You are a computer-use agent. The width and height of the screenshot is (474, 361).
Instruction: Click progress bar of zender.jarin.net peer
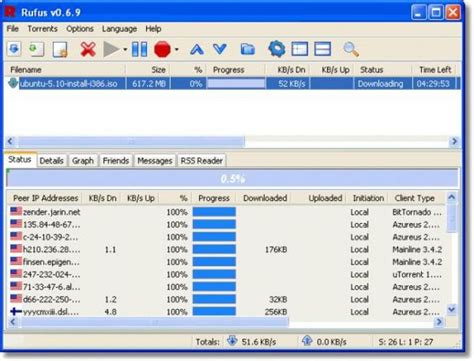pos(214,212)
